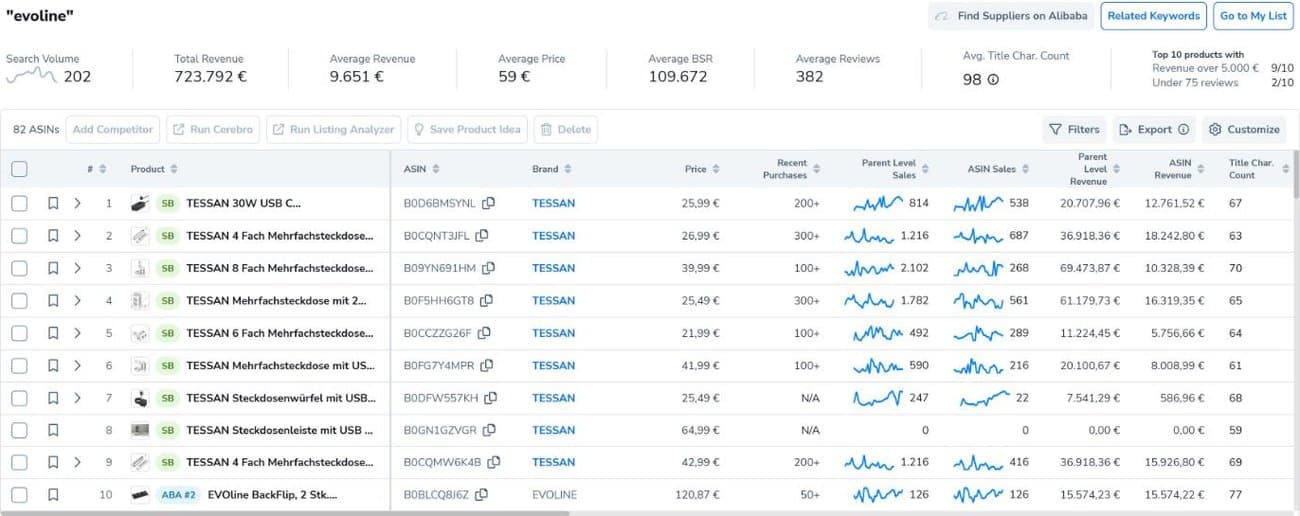Open Find Suppliers on Alibaba

click(1010, 16)
